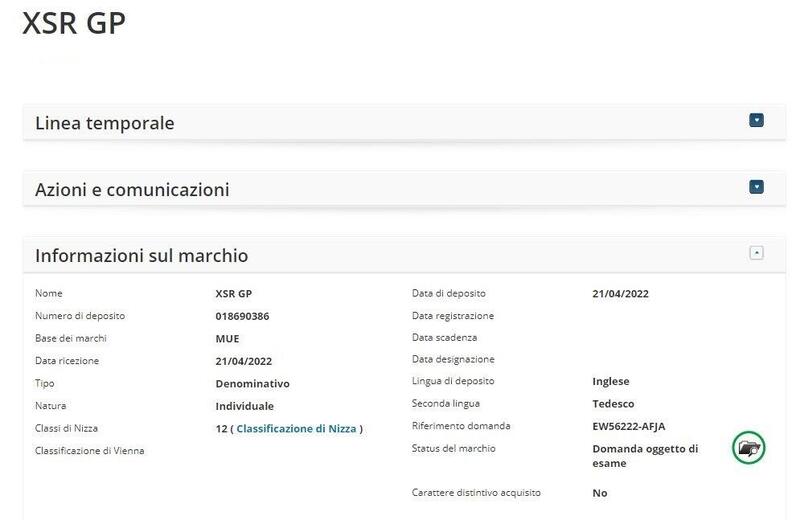The width and height of the screenshot is (800, 520).
Task: Click reference EW56222-AFJA
Action: point(628,426)
